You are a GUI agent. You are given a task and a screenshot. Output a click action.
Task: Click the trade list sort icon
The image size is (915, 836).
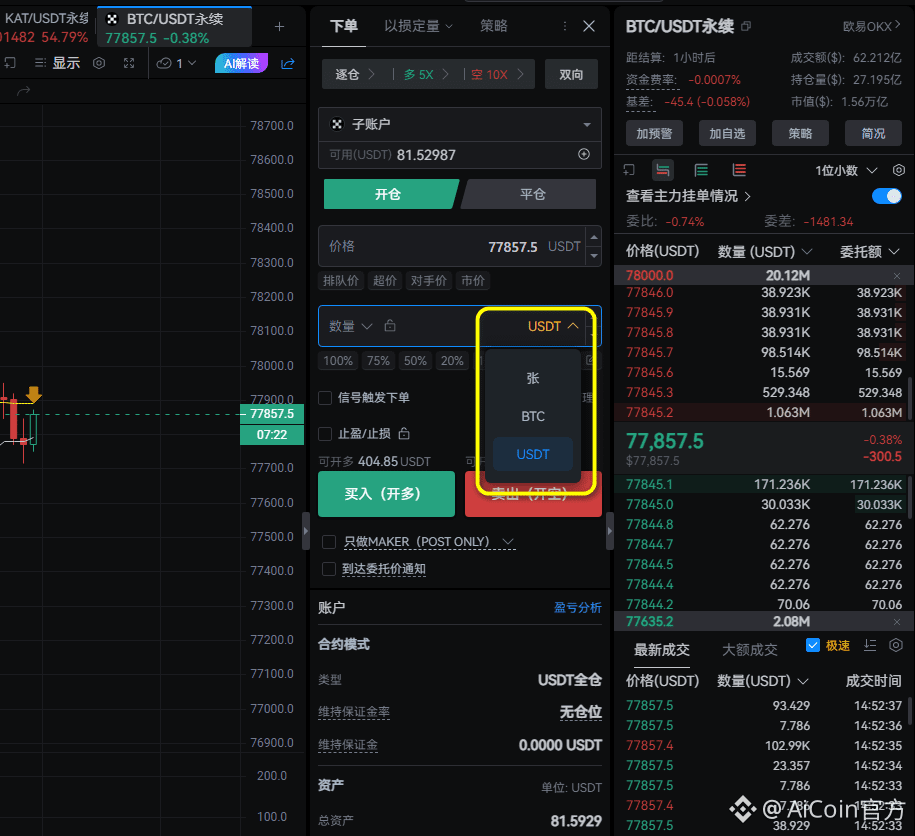click(x=870, y=645)
